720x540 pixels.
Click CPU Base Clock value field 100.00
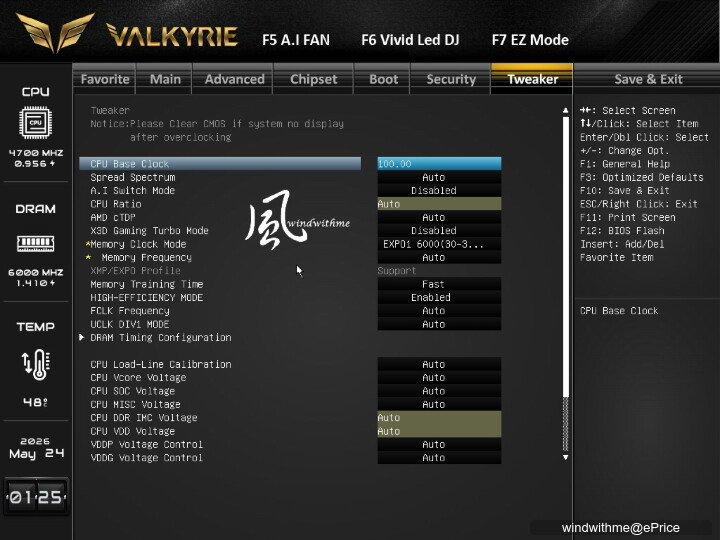439,164
